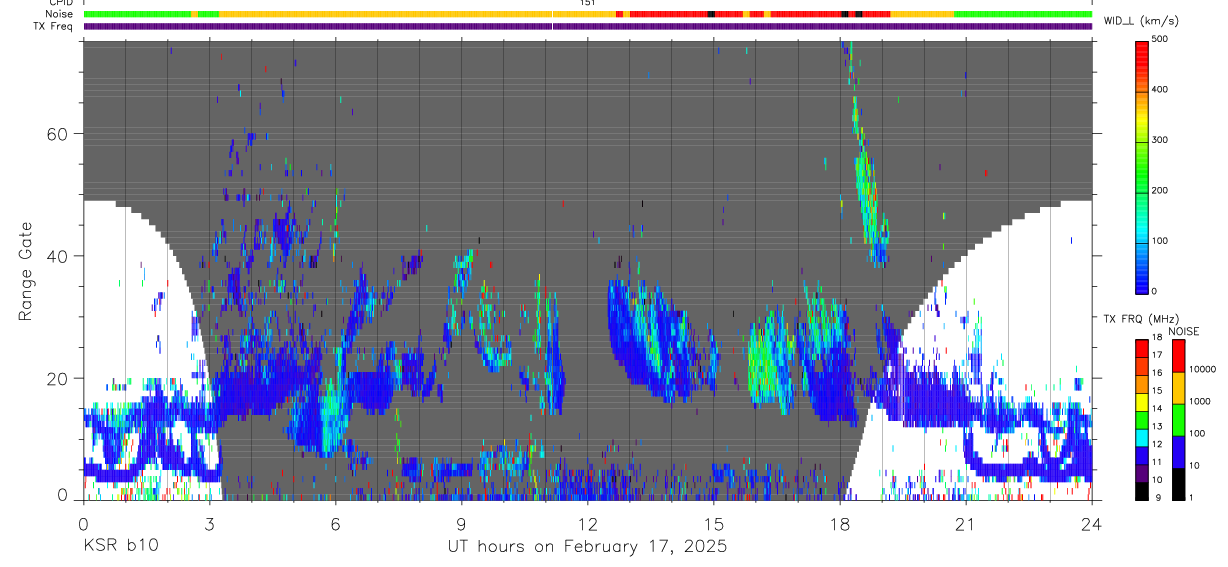Click the '16' label on TX FRQ legend
This screenshot has height=567, width=1228.
[x=1158, y=373]
